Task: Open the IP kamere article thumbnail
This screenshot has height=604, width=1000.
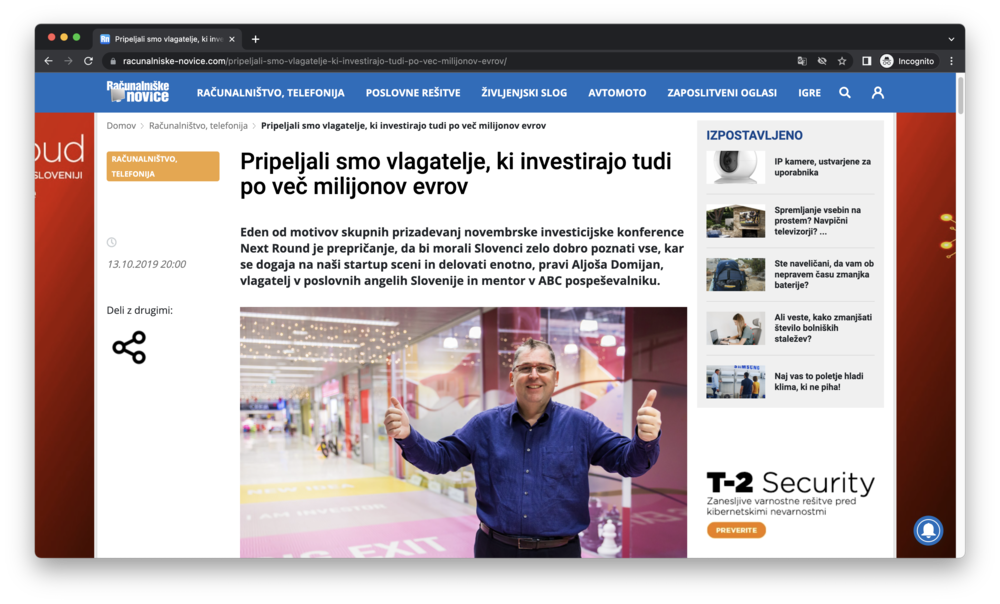Action: point(735,167)
